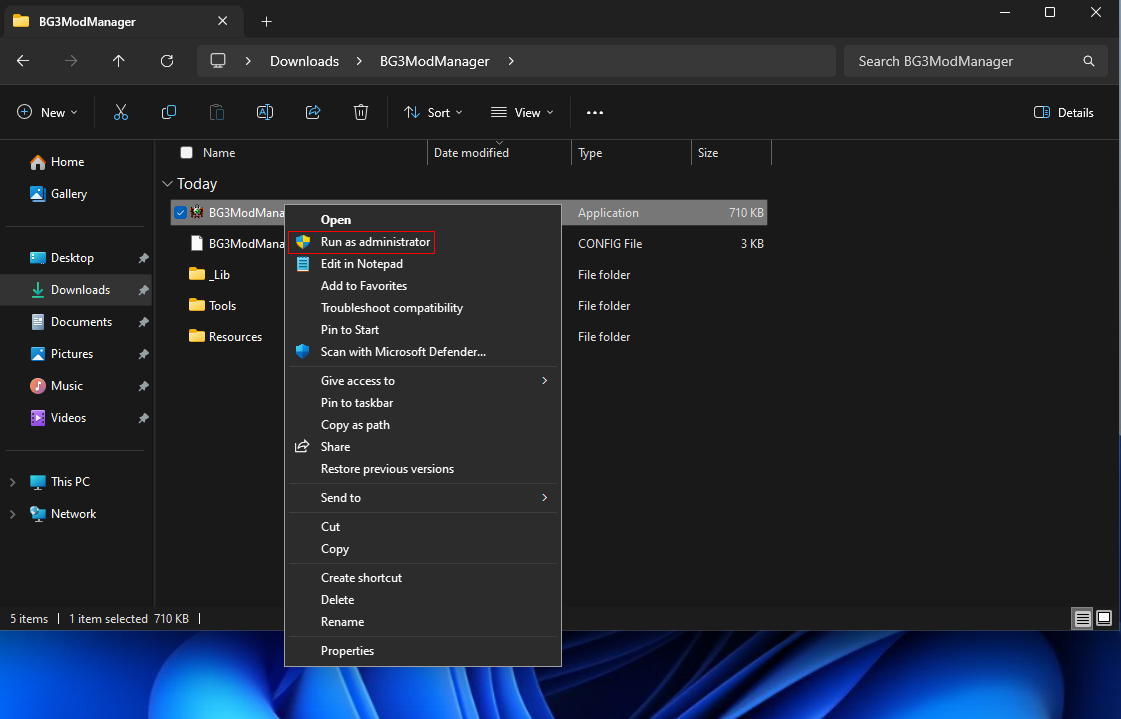Expand Send to submenu
Screen dimensions: 1121x719
tap(544, 497)
